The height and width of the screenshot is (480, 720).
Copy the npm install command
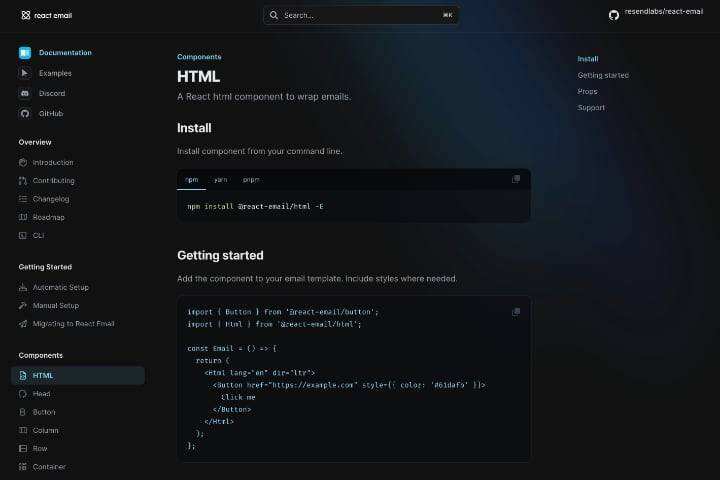[x=516, y=179]
